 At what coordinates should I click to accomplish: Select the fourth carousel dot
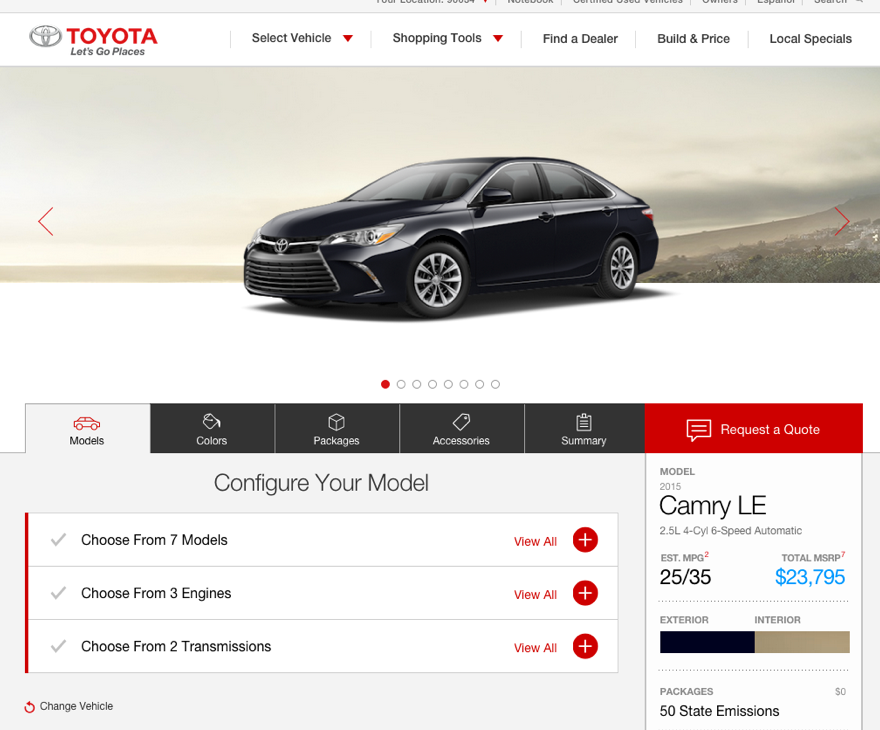point(432,384)
